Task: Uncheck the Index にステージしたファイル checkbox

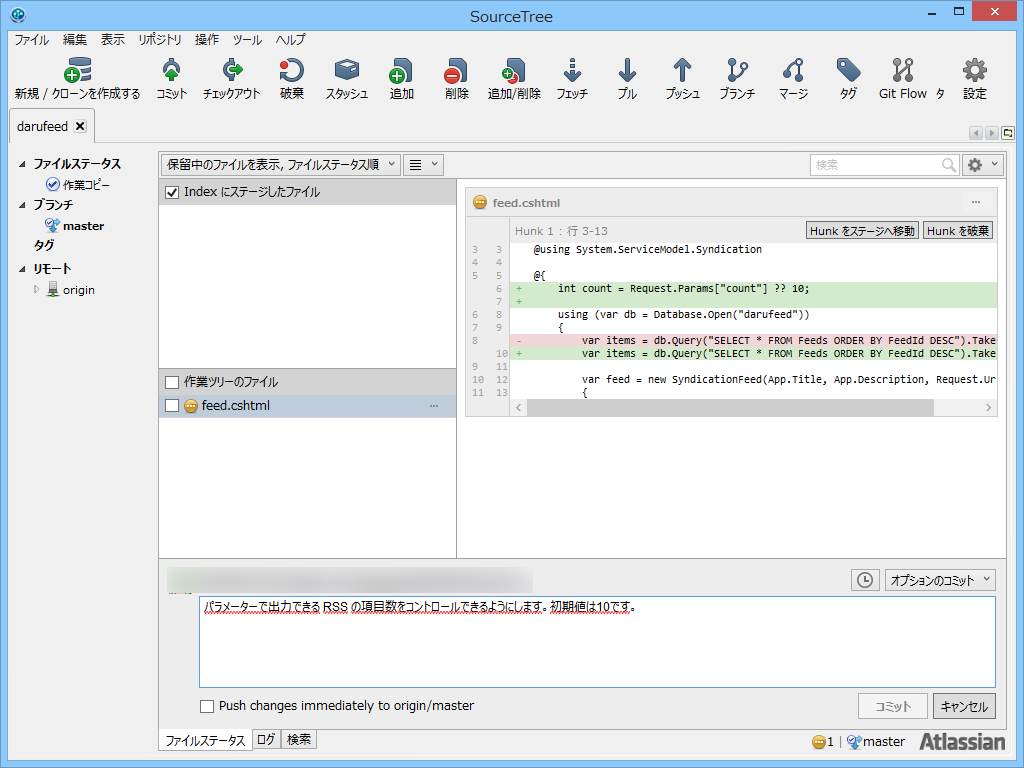Action: click(x=172, y=192)
